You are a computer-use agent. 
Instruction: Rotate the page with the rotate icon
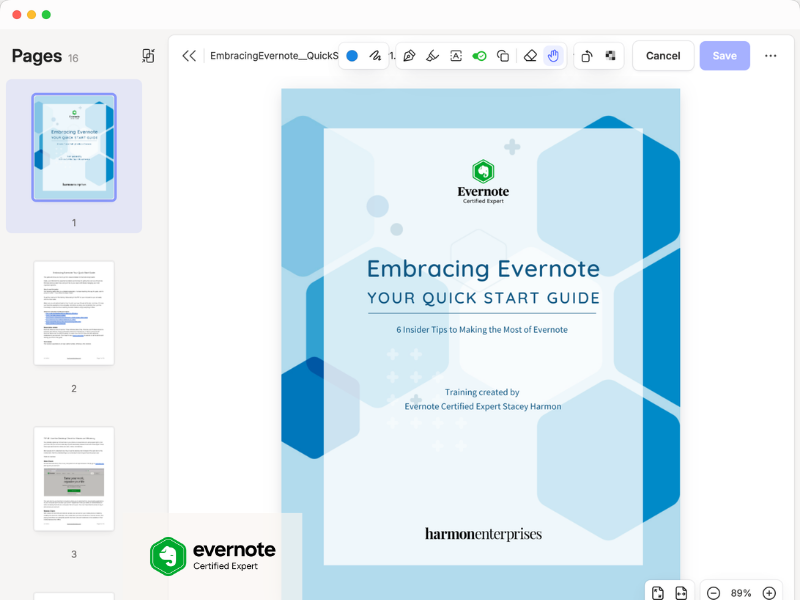click(587, 56)
